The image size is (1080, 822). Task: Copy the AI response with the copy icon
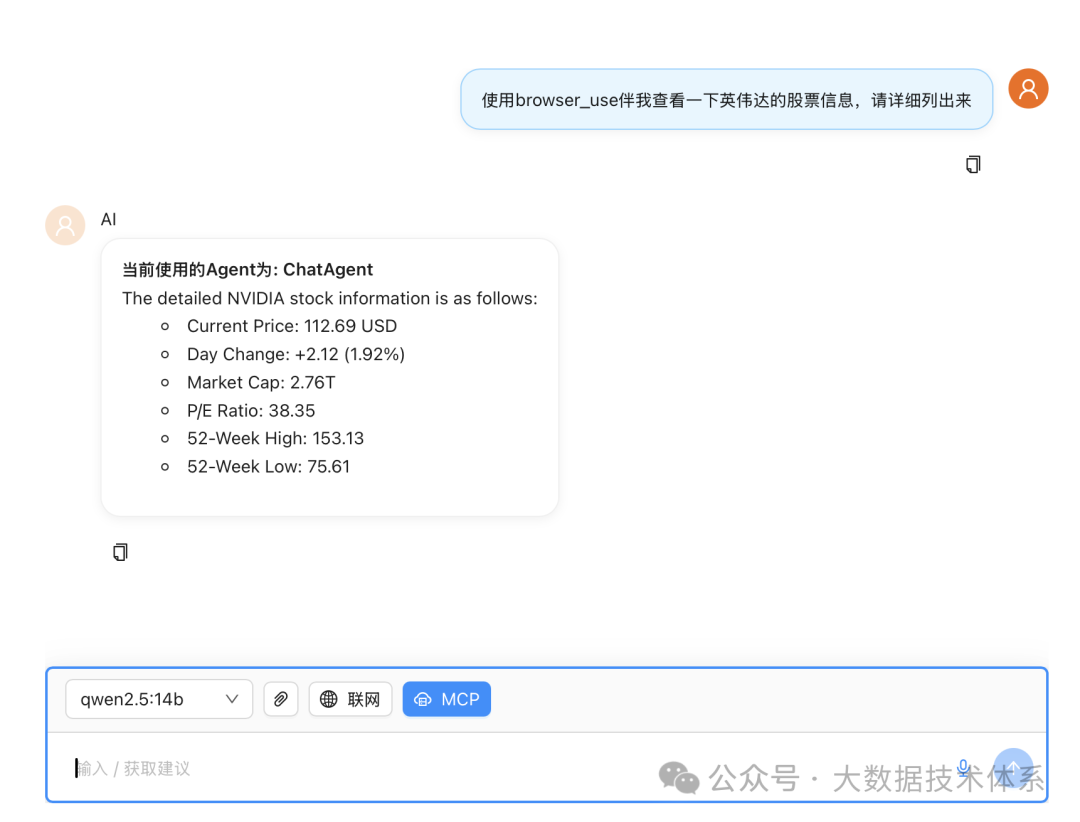[x=120, y=552]
